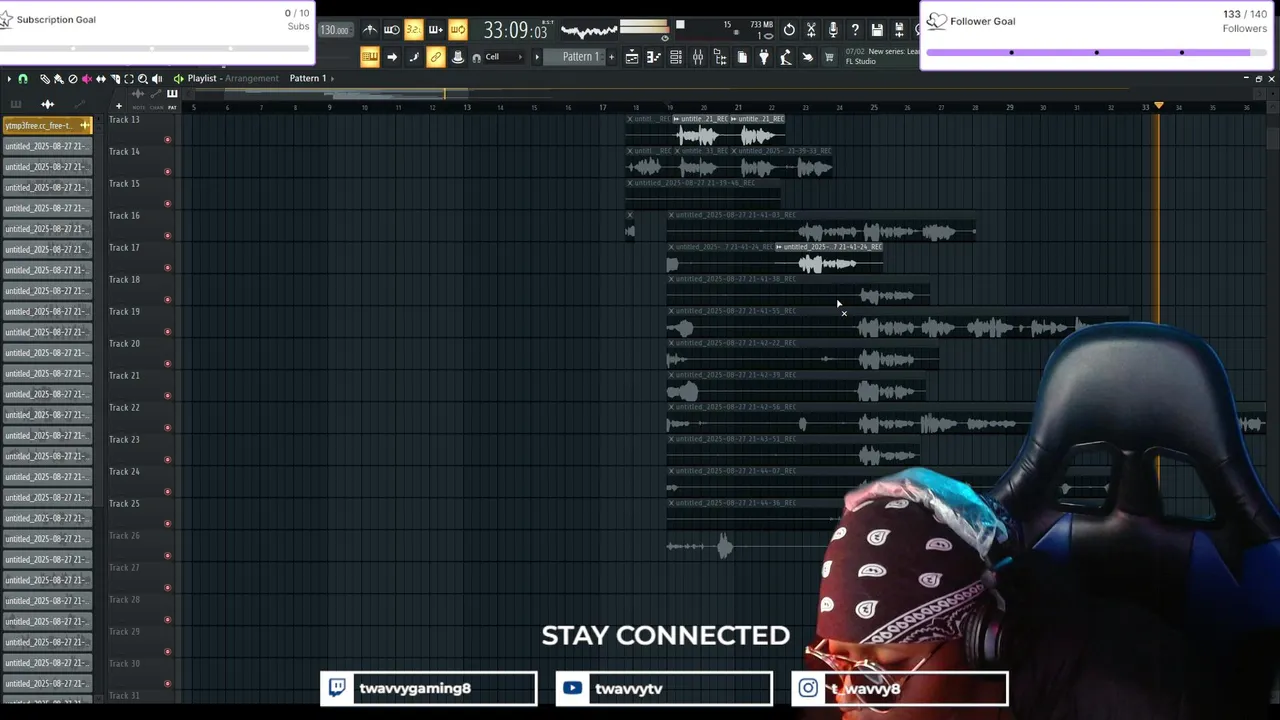This screenshot has width=1280, height=720.
Task: Select Track 18 header label
Action: (124, 280)
